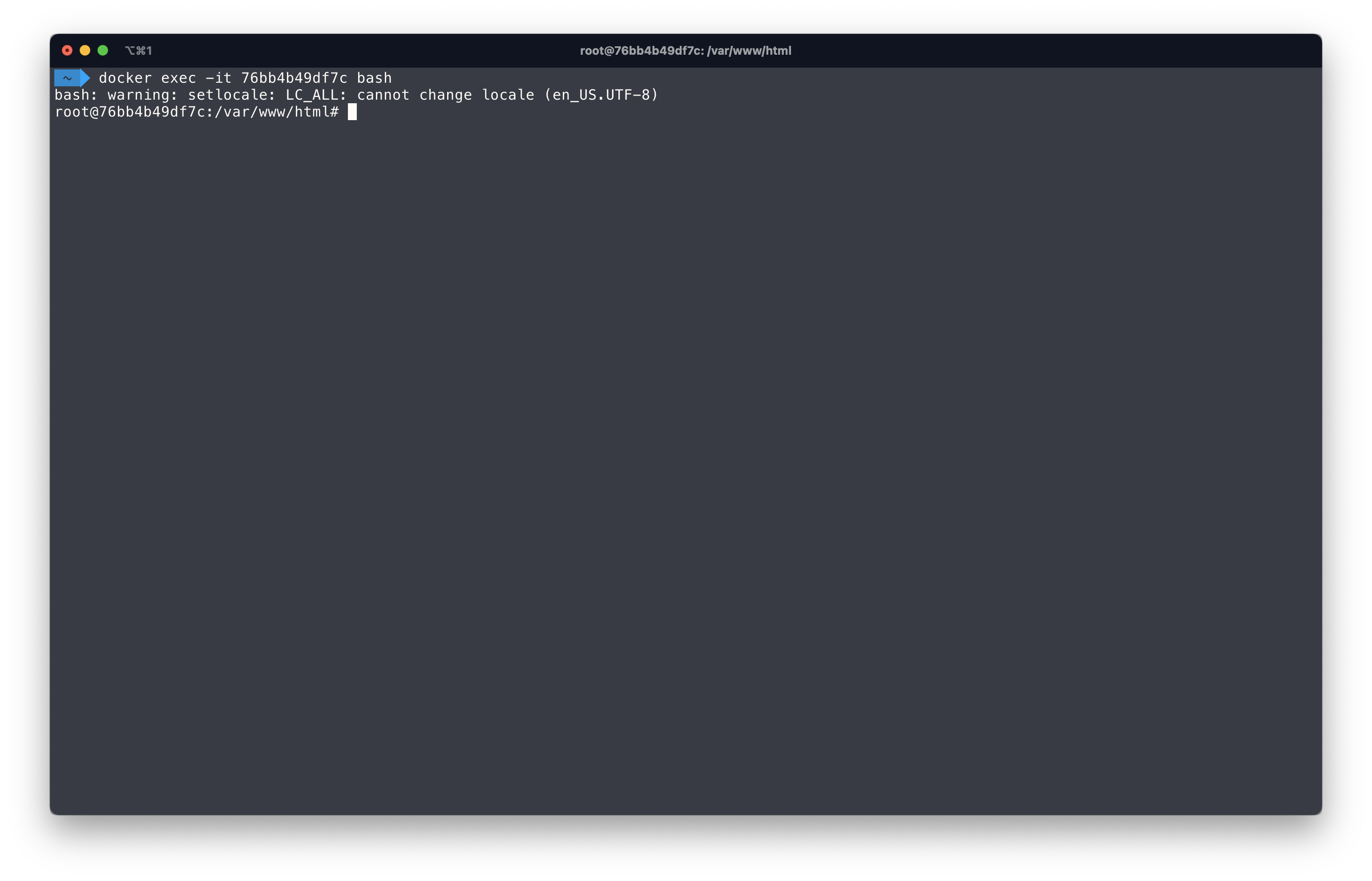The width and height of the screenshot is (1372, 881).
Task: Click the window title root@76bb4b49df7c: /var/www/html
Action: coord(685,51)
